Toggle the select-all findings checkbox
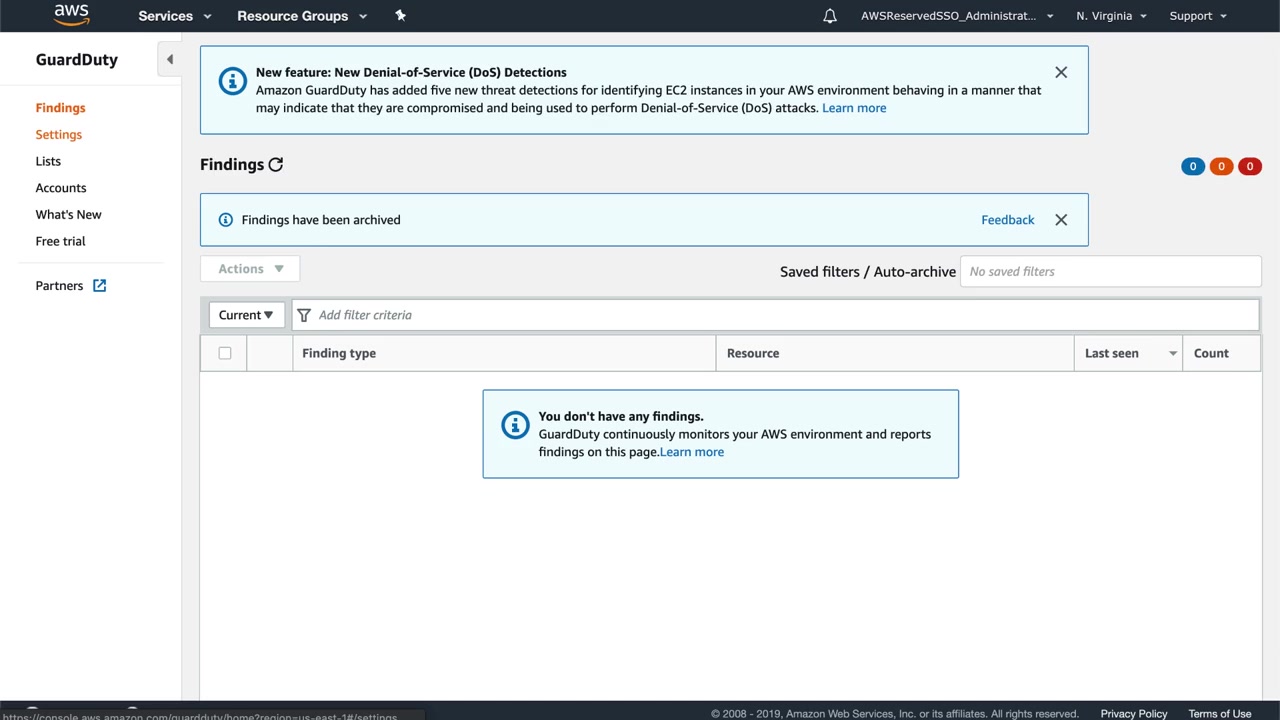Image resolution: width=1280 pixels, height=720 pixels. pyautogui.click(x=225, y=353)
